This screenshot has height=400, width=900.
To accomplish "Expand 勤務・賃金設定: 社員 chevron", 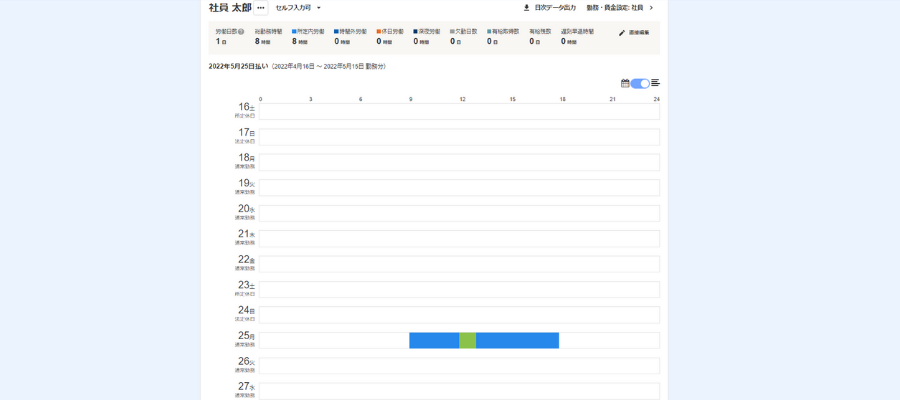I will pos(651,8).
